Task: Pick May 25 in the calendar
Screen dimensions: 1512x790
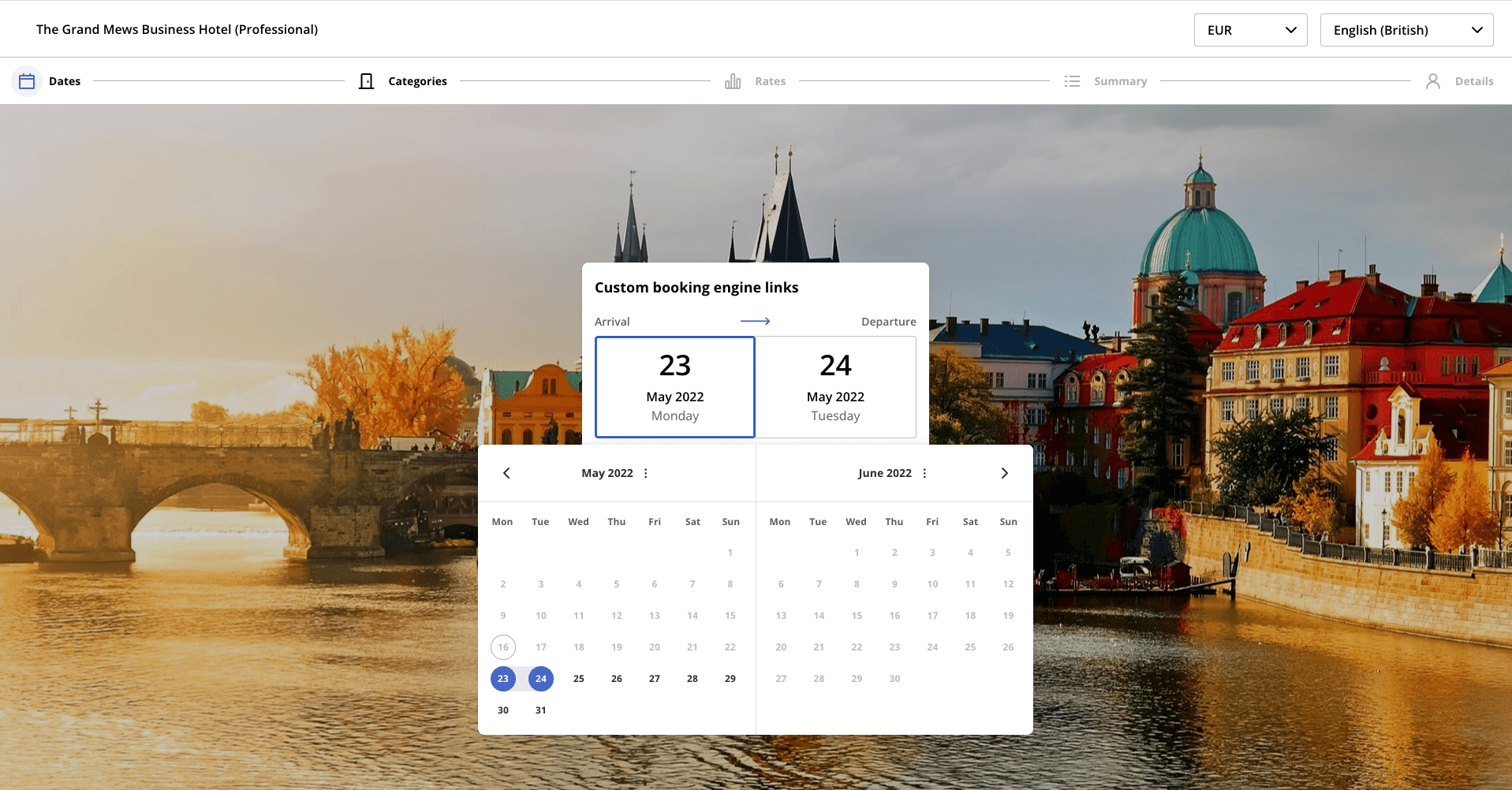Action: pyautogui.click(x=579, y=679)
